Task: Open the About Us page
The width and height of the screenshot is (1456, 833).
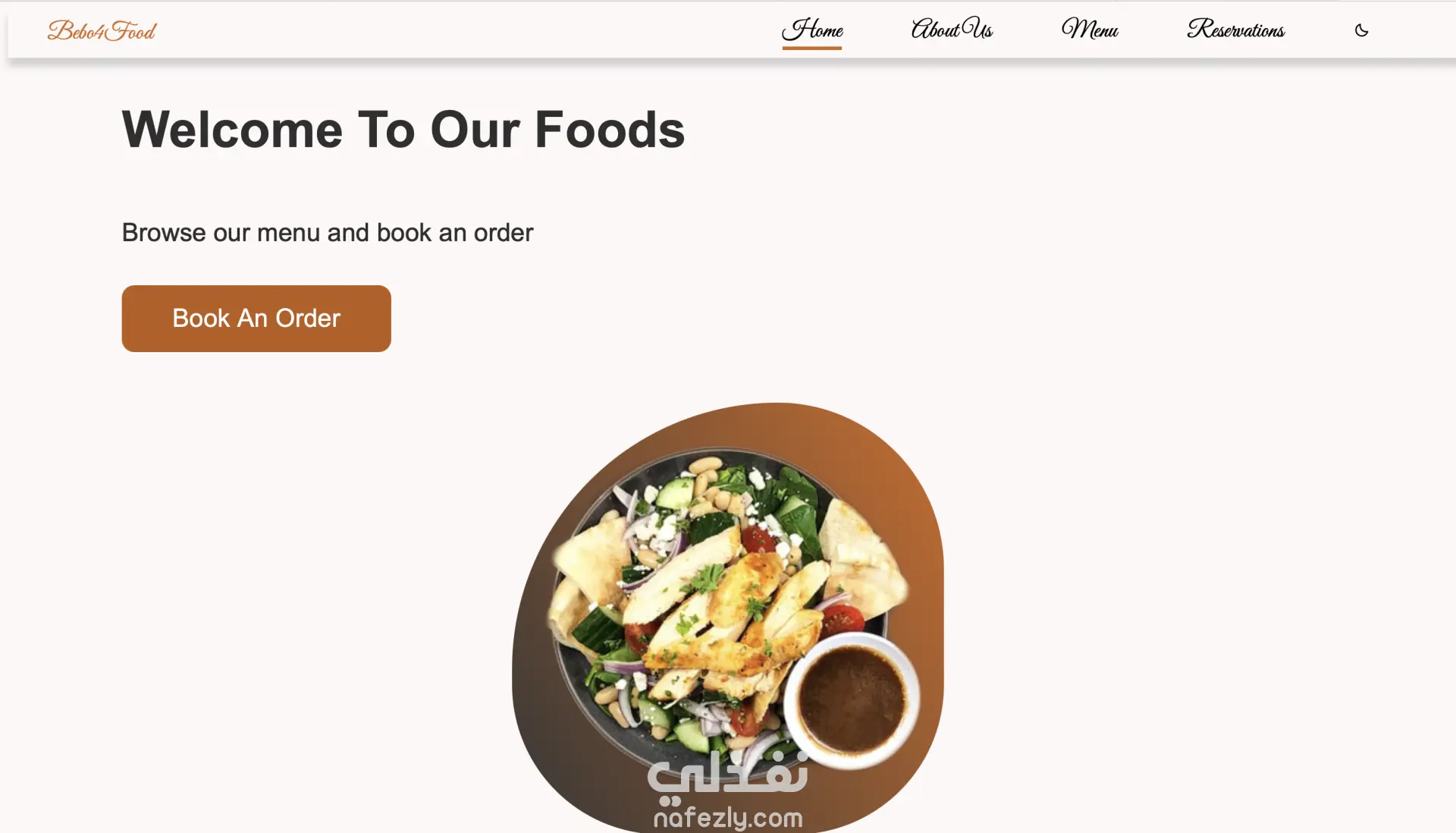Action: (952, 30)
